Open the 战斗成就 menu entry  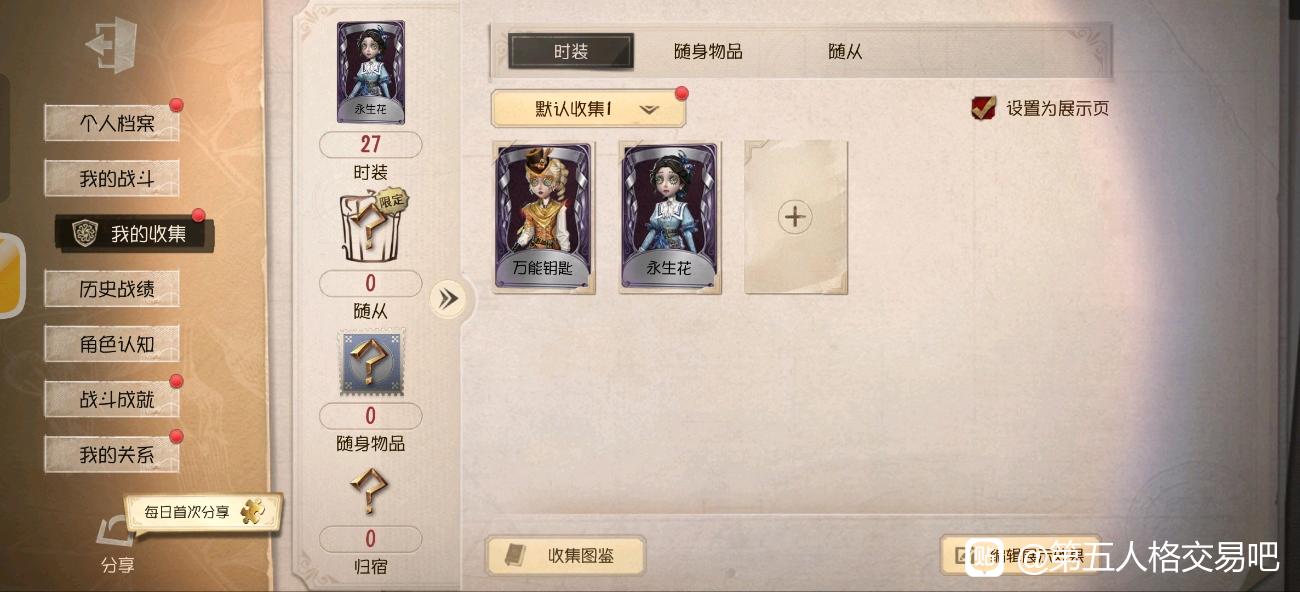112,399
